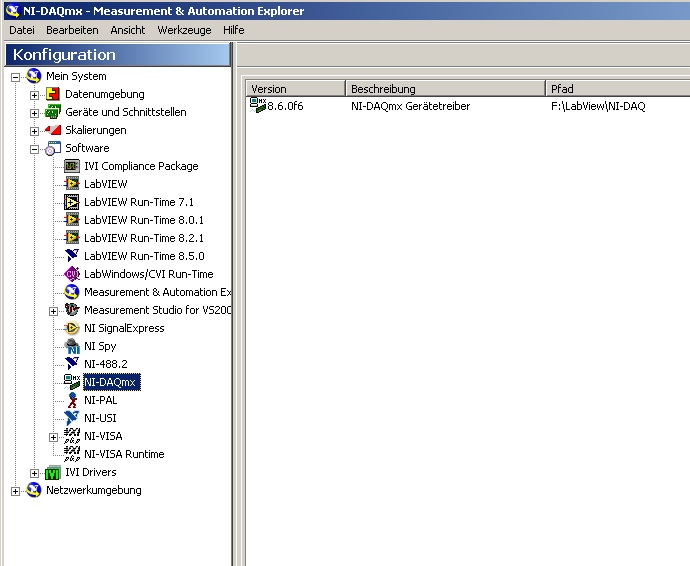
Task: Open the Hilfe menu
Action: [x=234, y=30]
